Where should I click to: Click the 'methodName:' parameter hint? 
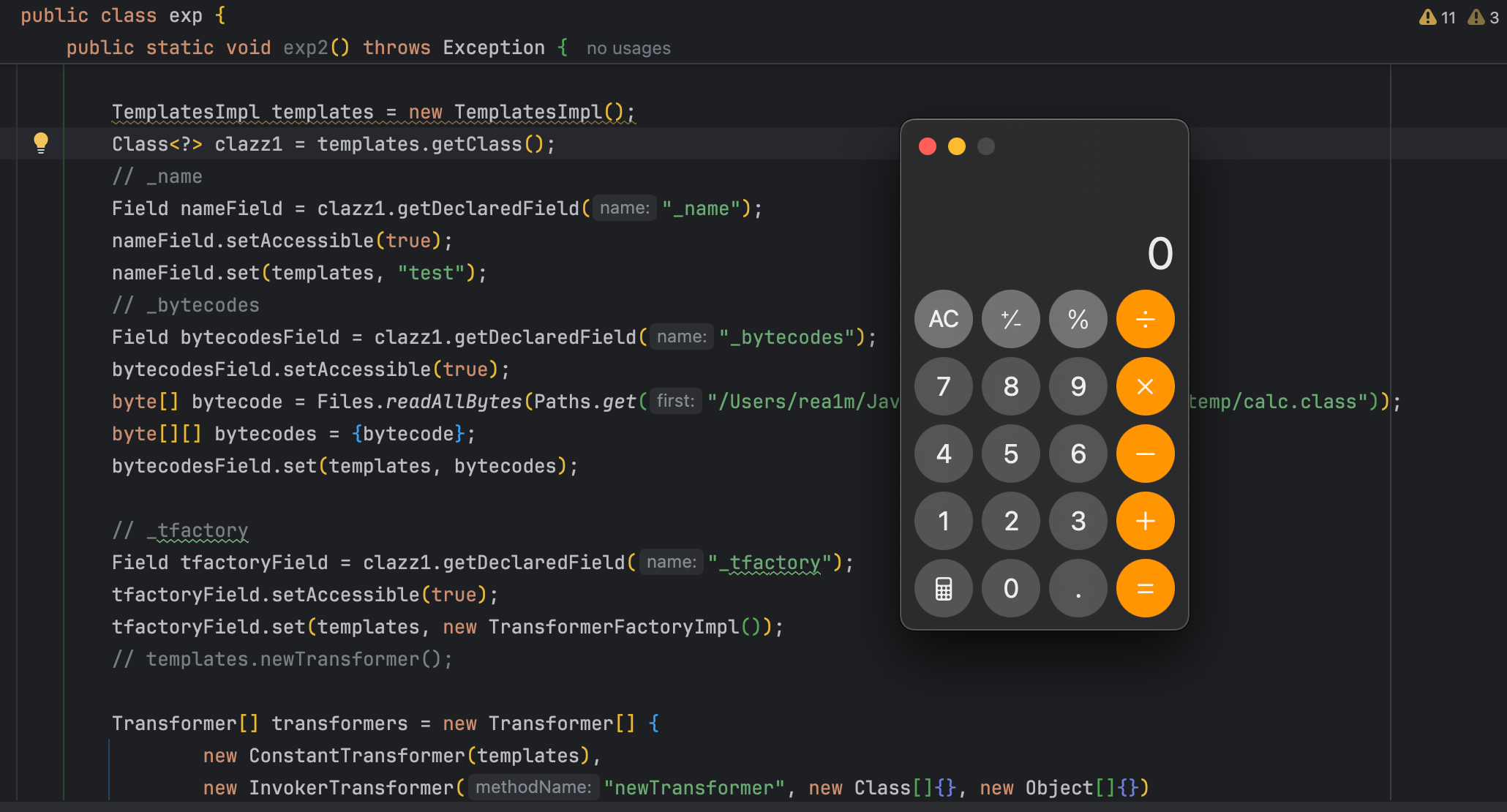(x=534, y=787)
